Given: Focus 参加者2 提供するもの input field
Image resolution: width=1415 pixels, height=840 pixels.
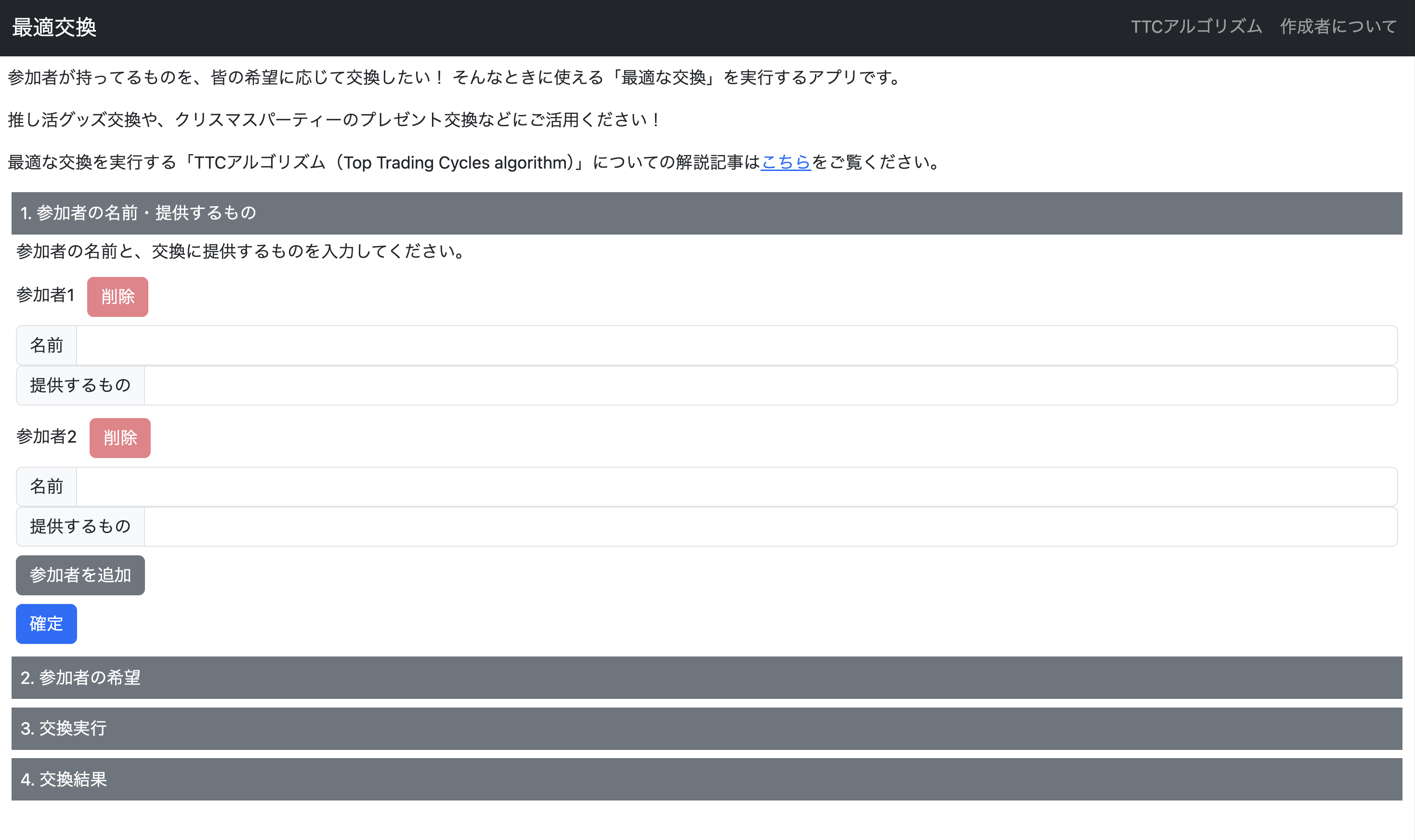Looking at the screenshot, I should click(770, 527).
